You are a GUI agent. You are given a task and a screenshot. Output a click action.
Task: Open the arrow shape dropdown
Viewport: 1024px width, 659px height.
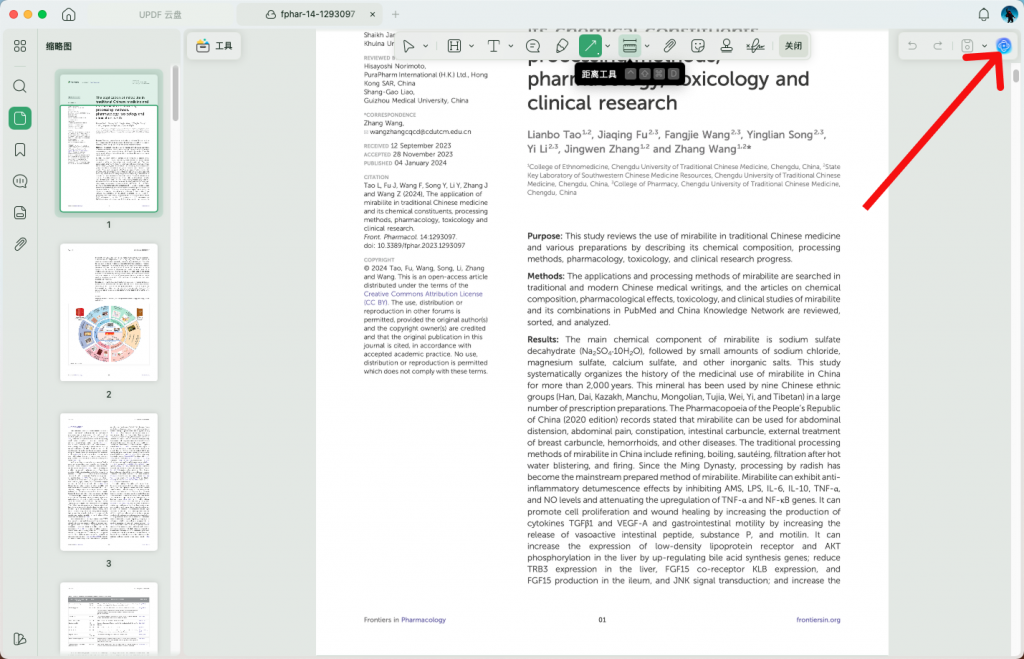pyautogui.click(x=607, y=46)
